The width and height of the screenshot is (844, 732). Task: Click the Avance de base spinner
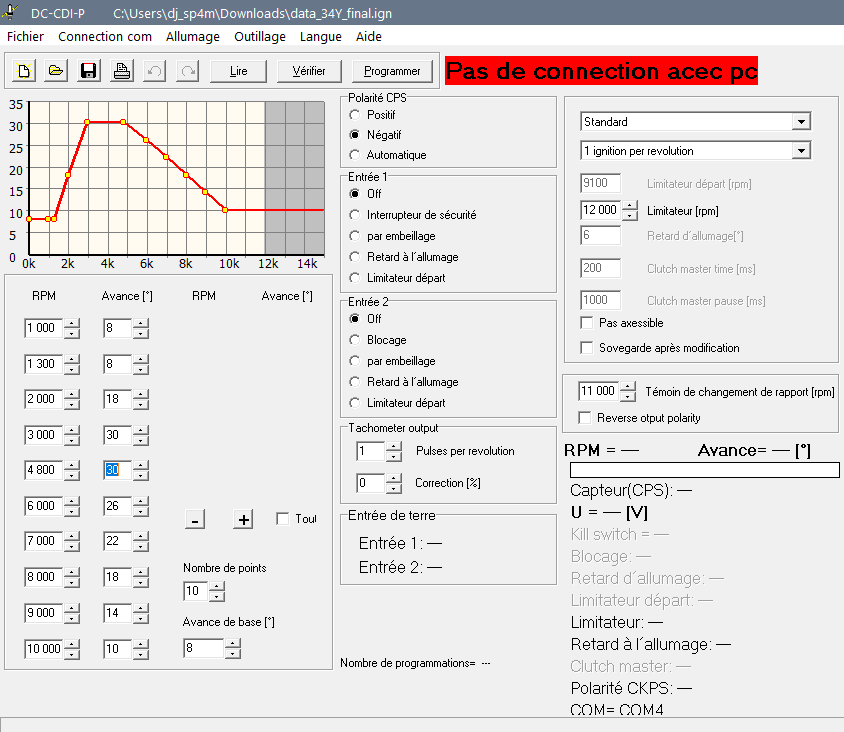point(233,648)
